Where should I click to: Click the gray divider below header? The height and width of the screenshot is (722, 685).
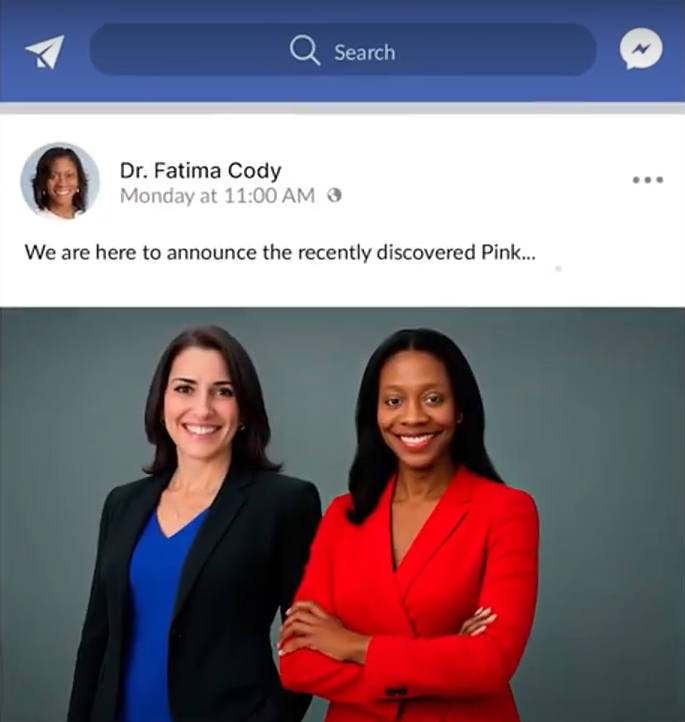342,108
